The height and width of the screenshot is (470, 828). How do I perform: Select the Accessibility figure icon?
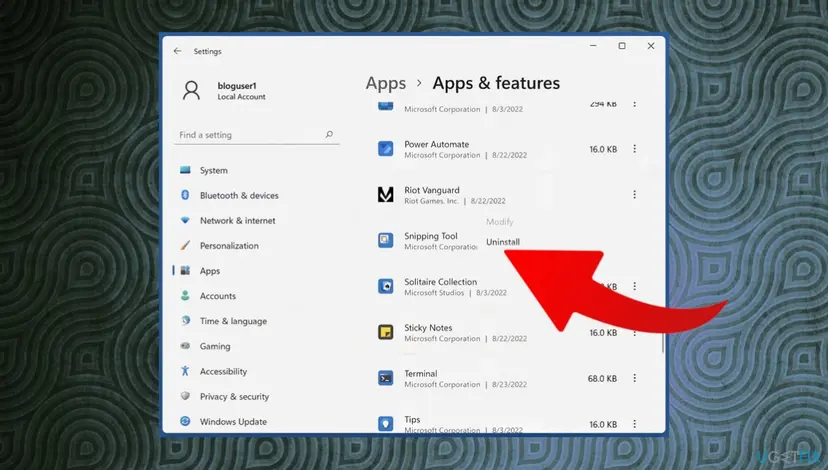coord(185,371)
